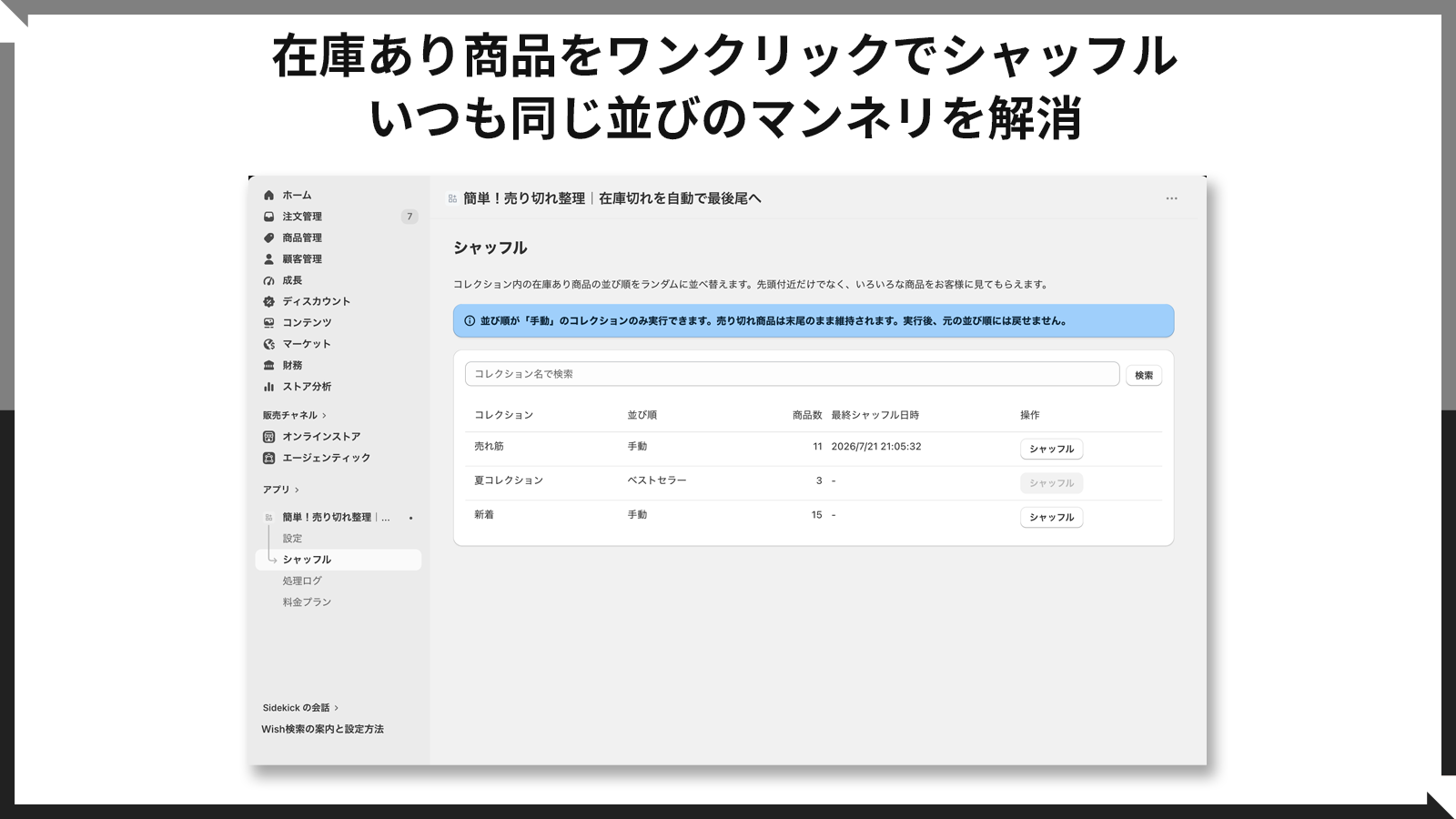Click the Customers (顧客管理) person icon
Image resolution: width=1456 pixels, height=819 pixels.
pos(268,258)
